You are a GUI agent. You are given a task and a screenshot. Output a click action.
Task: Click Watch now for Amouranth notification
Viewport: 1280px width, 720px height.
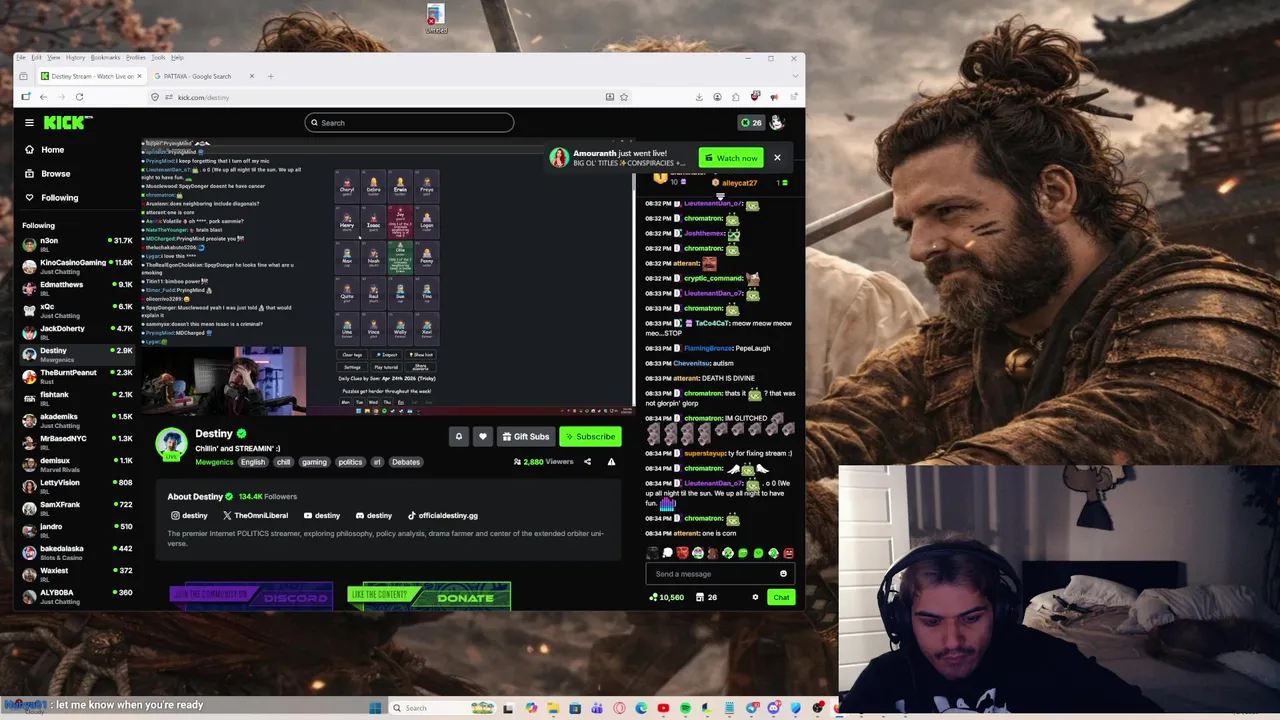[731, 158]
